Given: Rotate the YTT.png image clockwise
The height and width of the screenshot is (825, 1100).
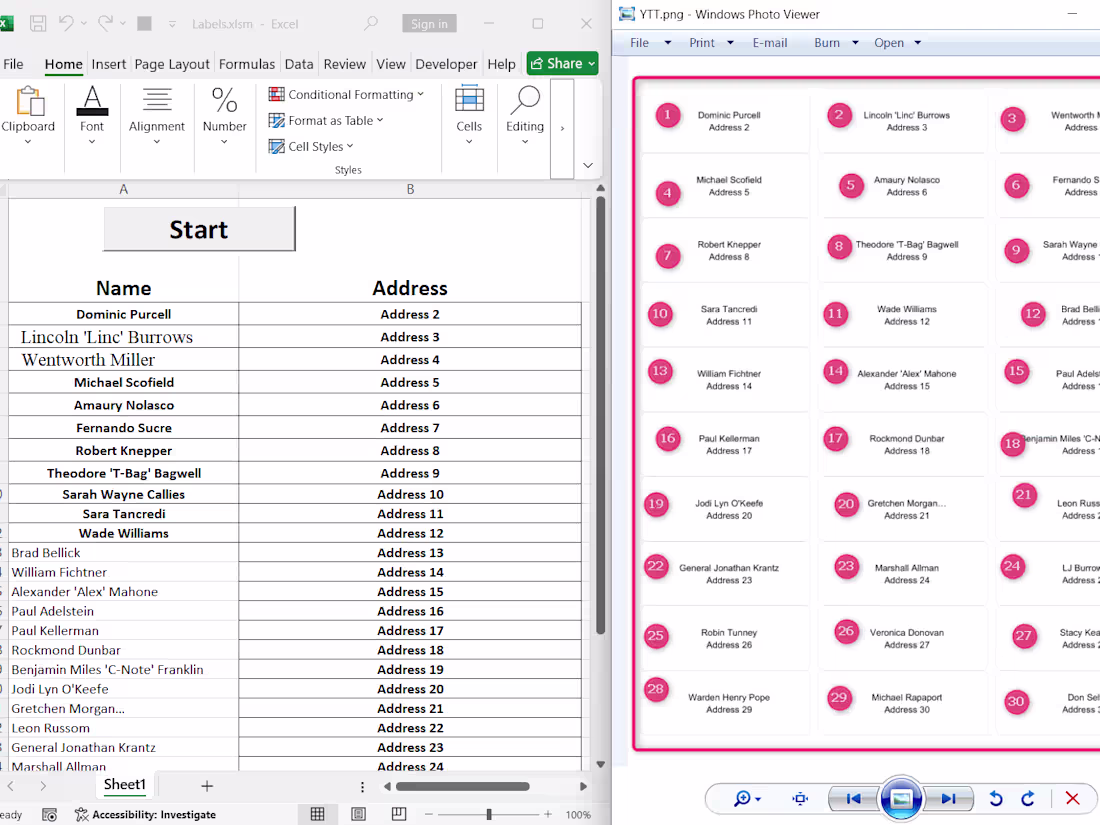Looking at the screenshot, I should [x=1027, y=798].
